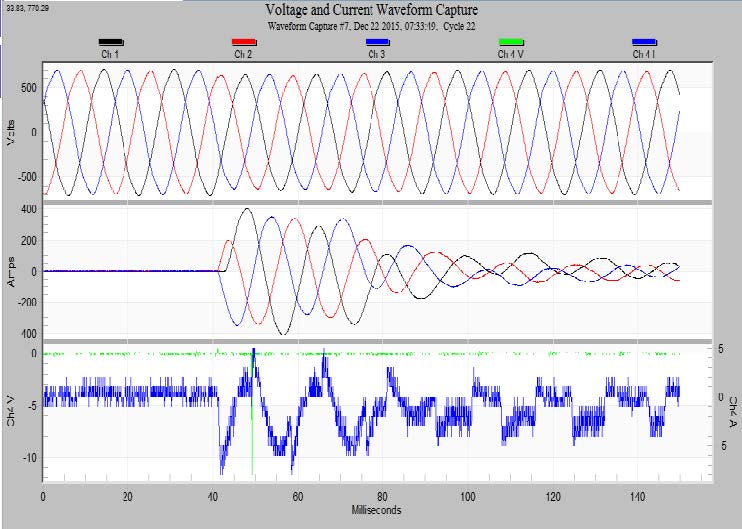Click the red Ch 2 legend swatch
The width and height of the screenshot is (742, 529).
coord(243,43)
